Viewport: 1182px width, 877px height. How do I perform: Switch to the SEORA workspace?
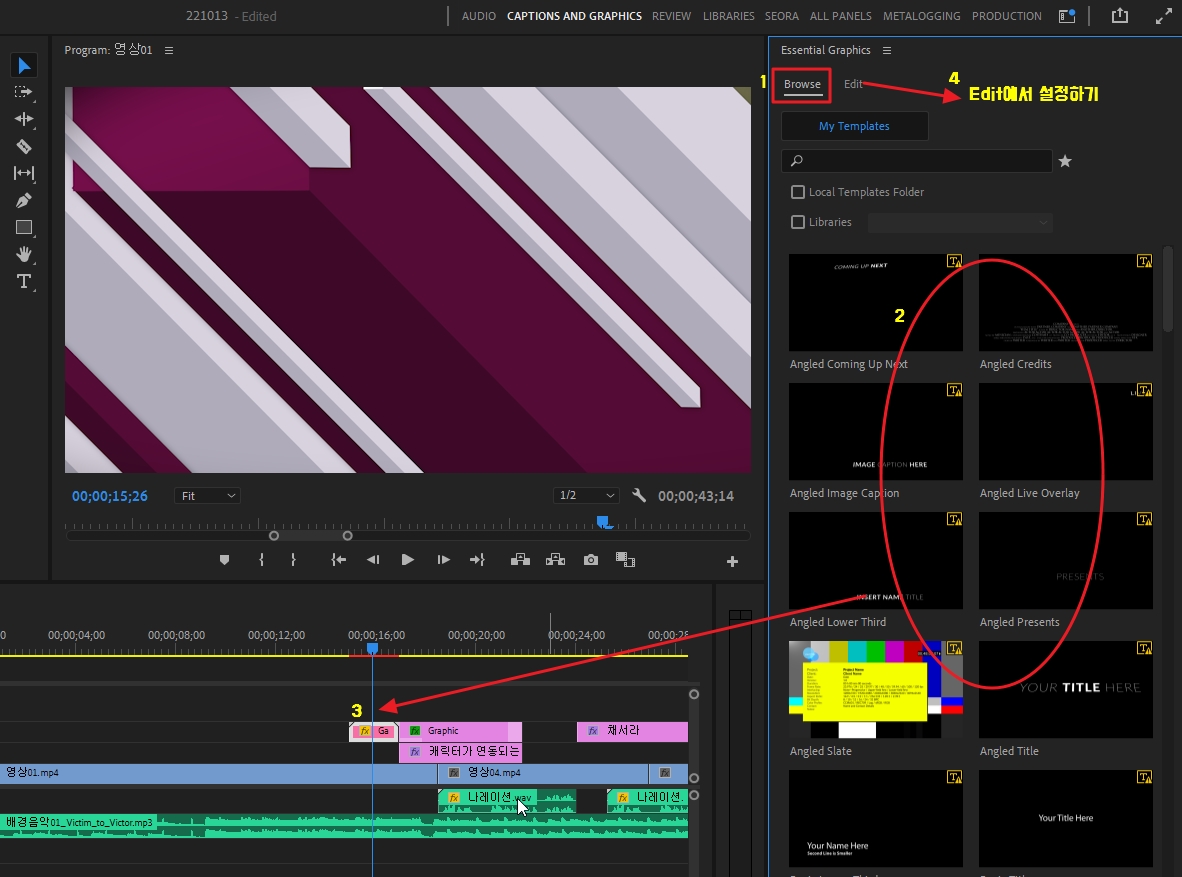point(782,16)
